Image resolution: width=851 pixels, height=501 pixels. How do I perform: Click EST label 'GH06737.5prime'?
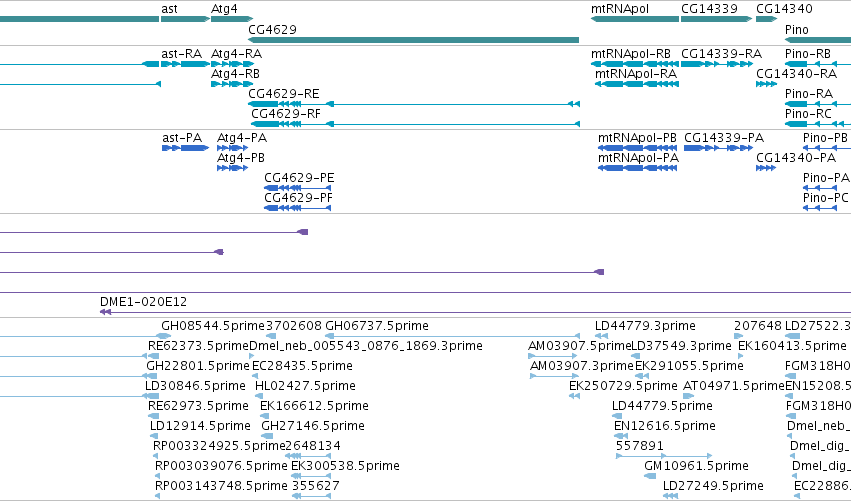[377, 326]
